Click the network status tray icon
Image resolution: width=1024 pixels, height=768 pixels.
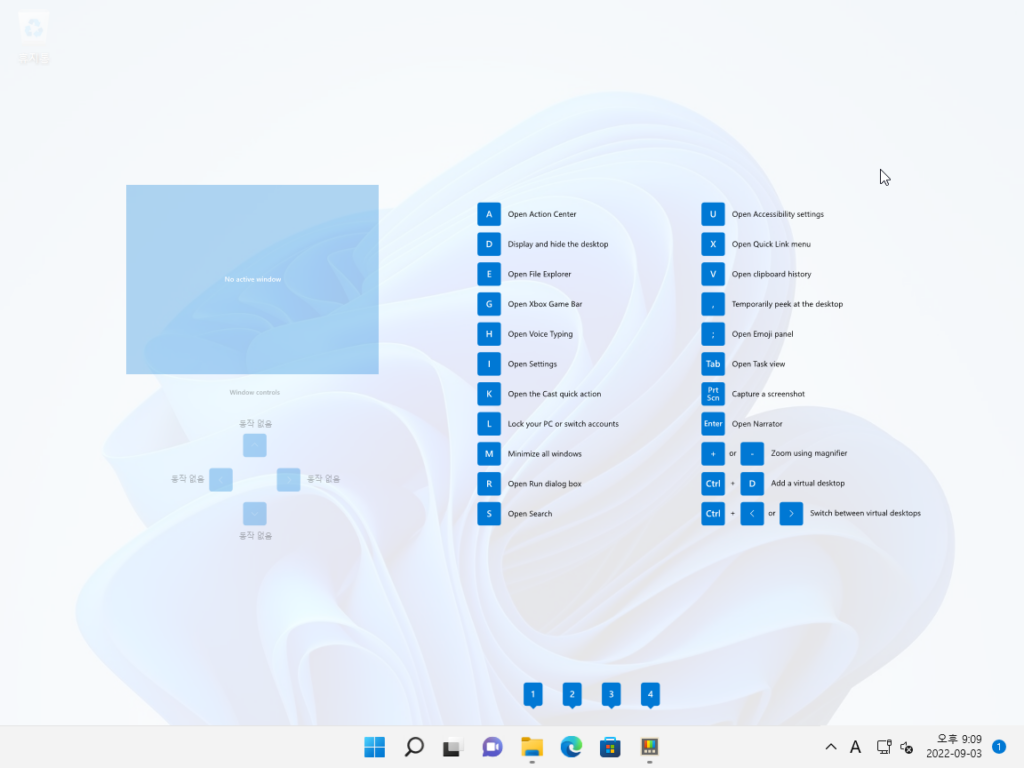click(883, 747)
